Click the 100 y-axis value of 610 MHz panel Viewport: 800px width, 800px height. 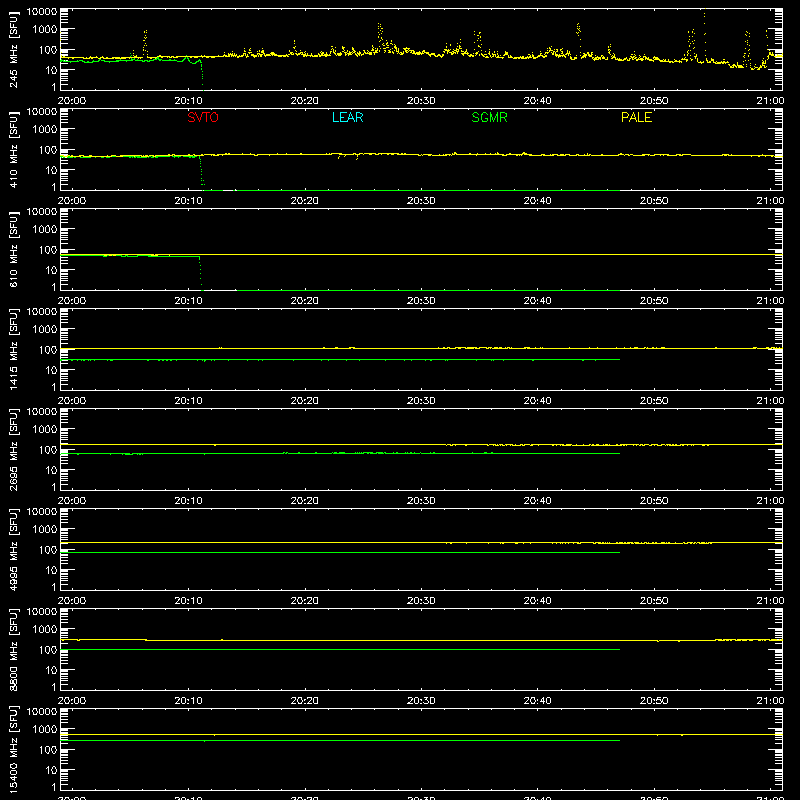(x=48, y=250)
